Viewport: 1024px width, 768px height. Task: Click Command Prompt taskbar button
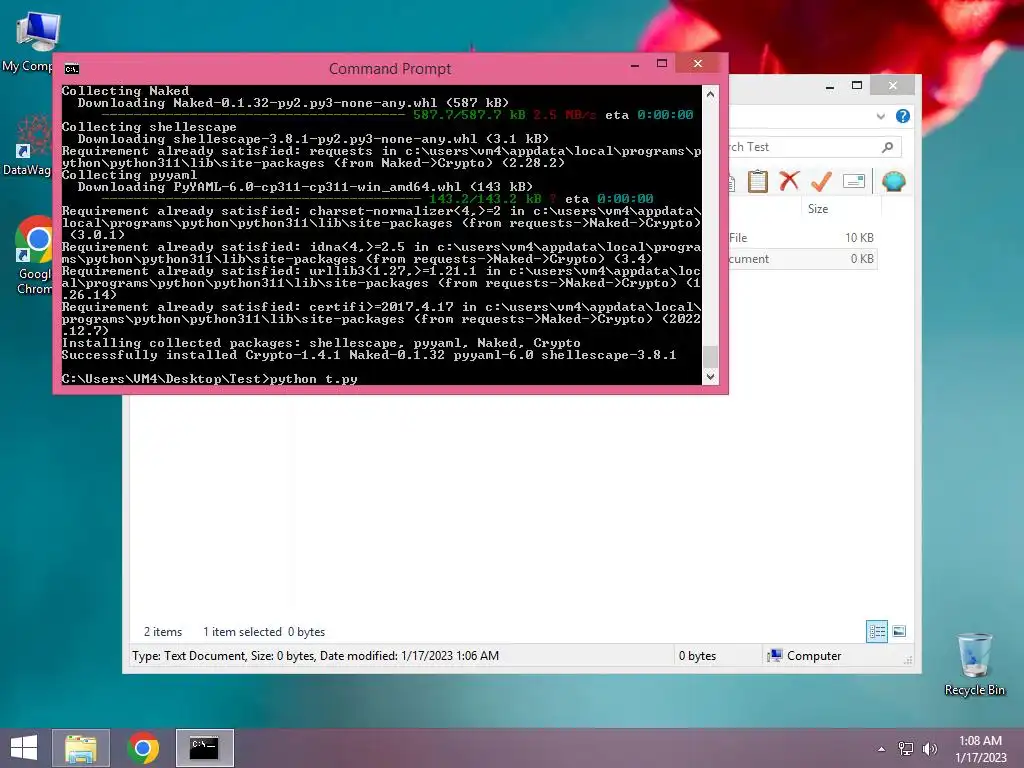(x=204, y=748)
